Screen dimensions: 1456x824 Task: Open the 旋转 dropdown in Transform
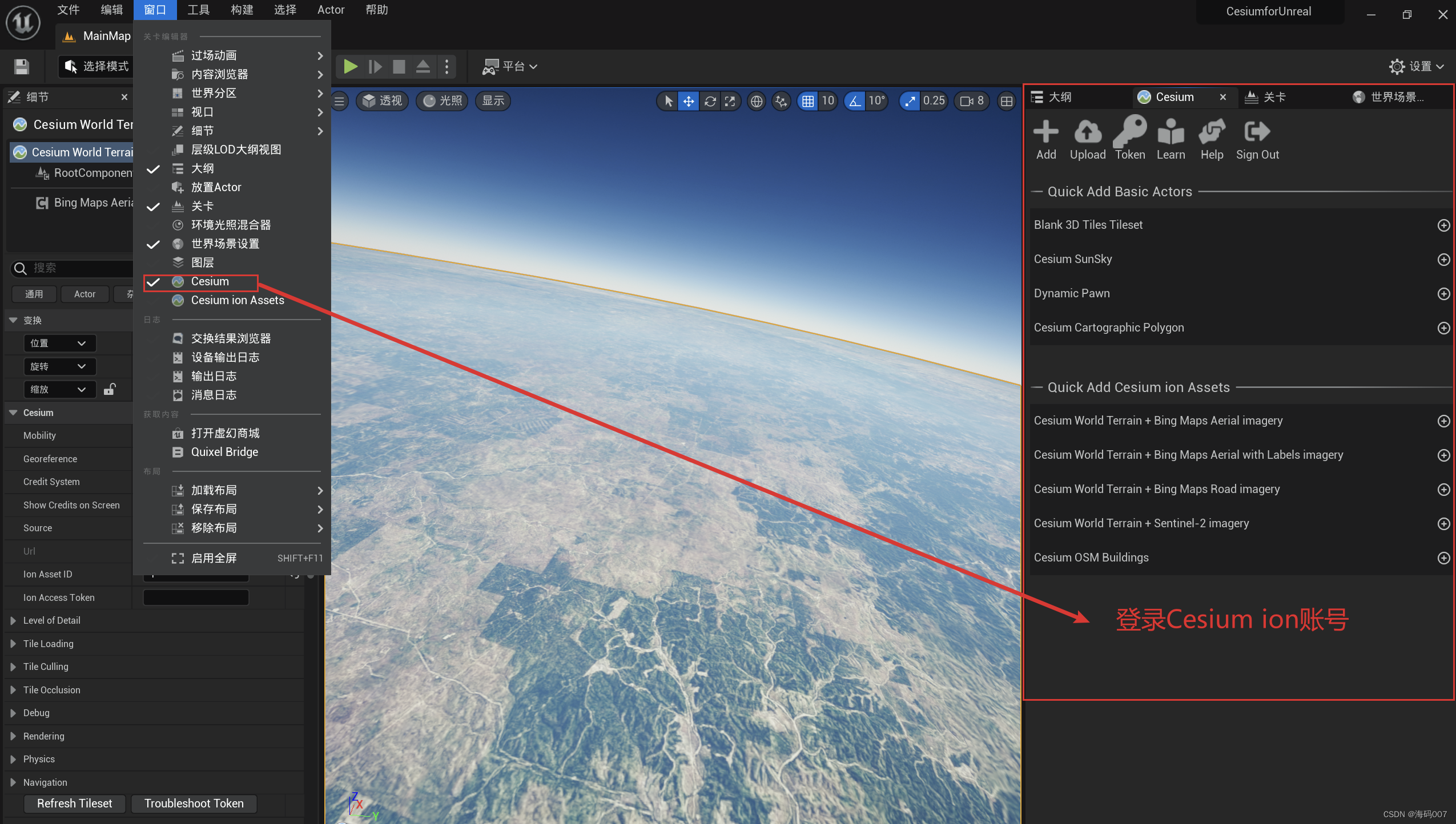[x=59, y=366]
